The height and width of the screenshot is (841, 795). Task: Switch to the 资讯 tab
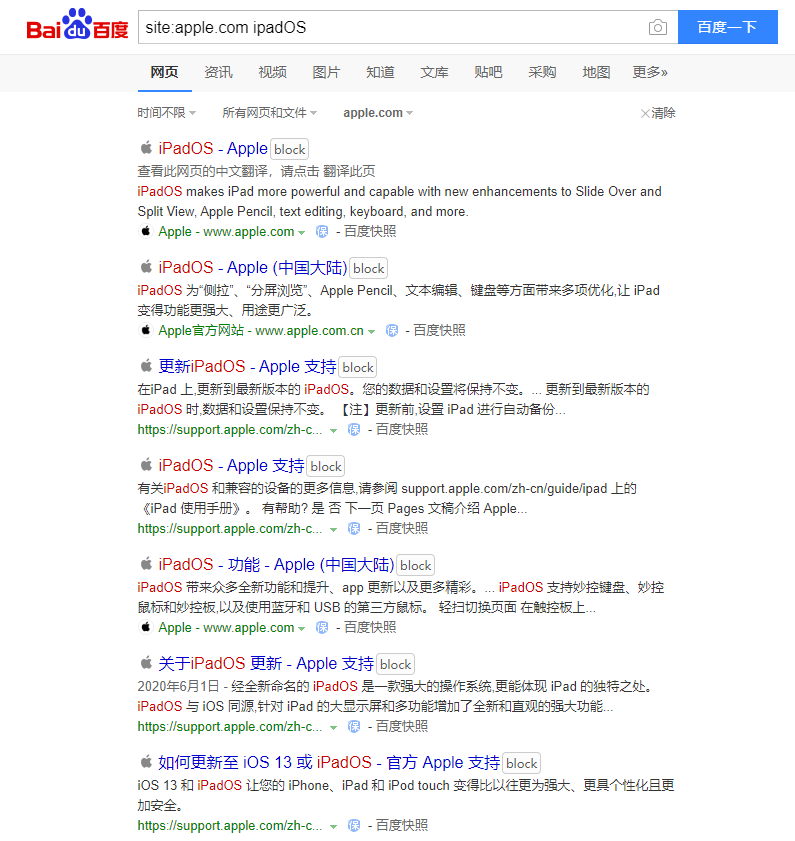218,72
